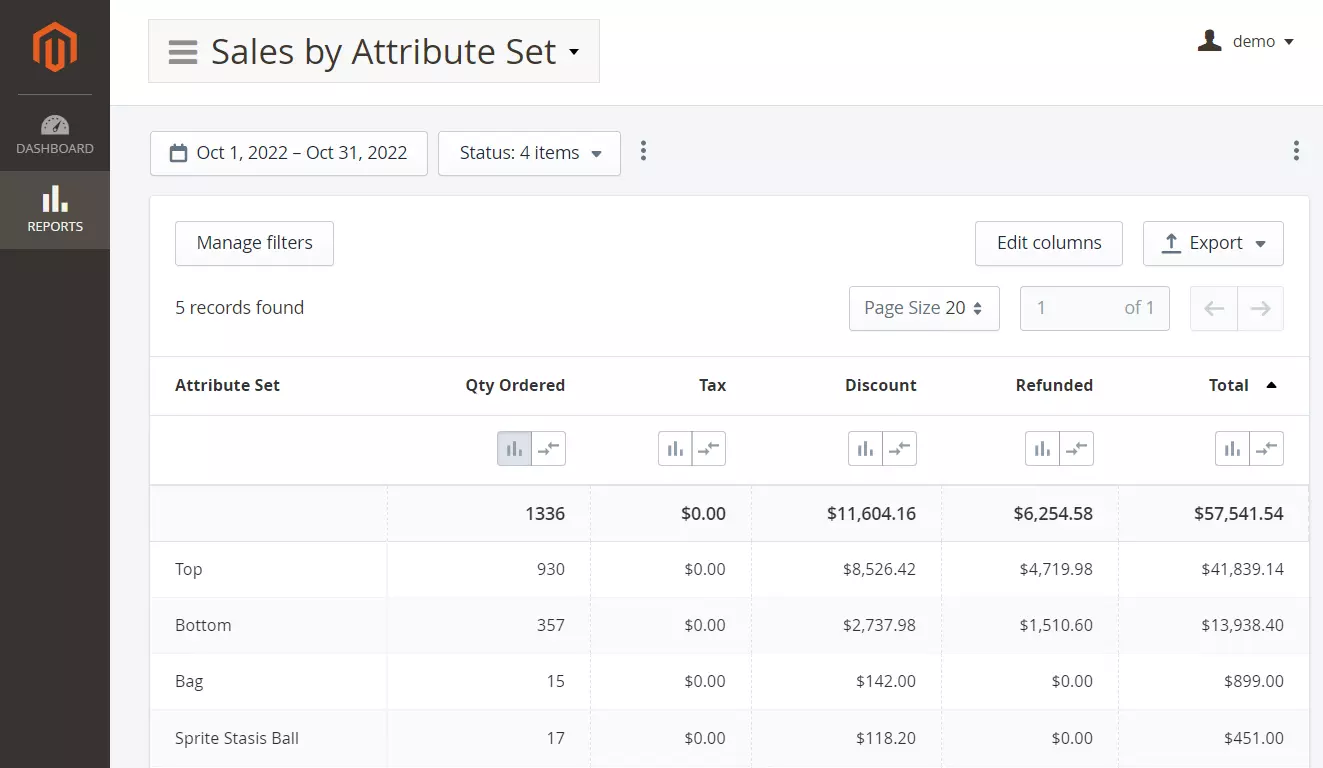Open the Dashboard from the sidebar

(55, 135)
